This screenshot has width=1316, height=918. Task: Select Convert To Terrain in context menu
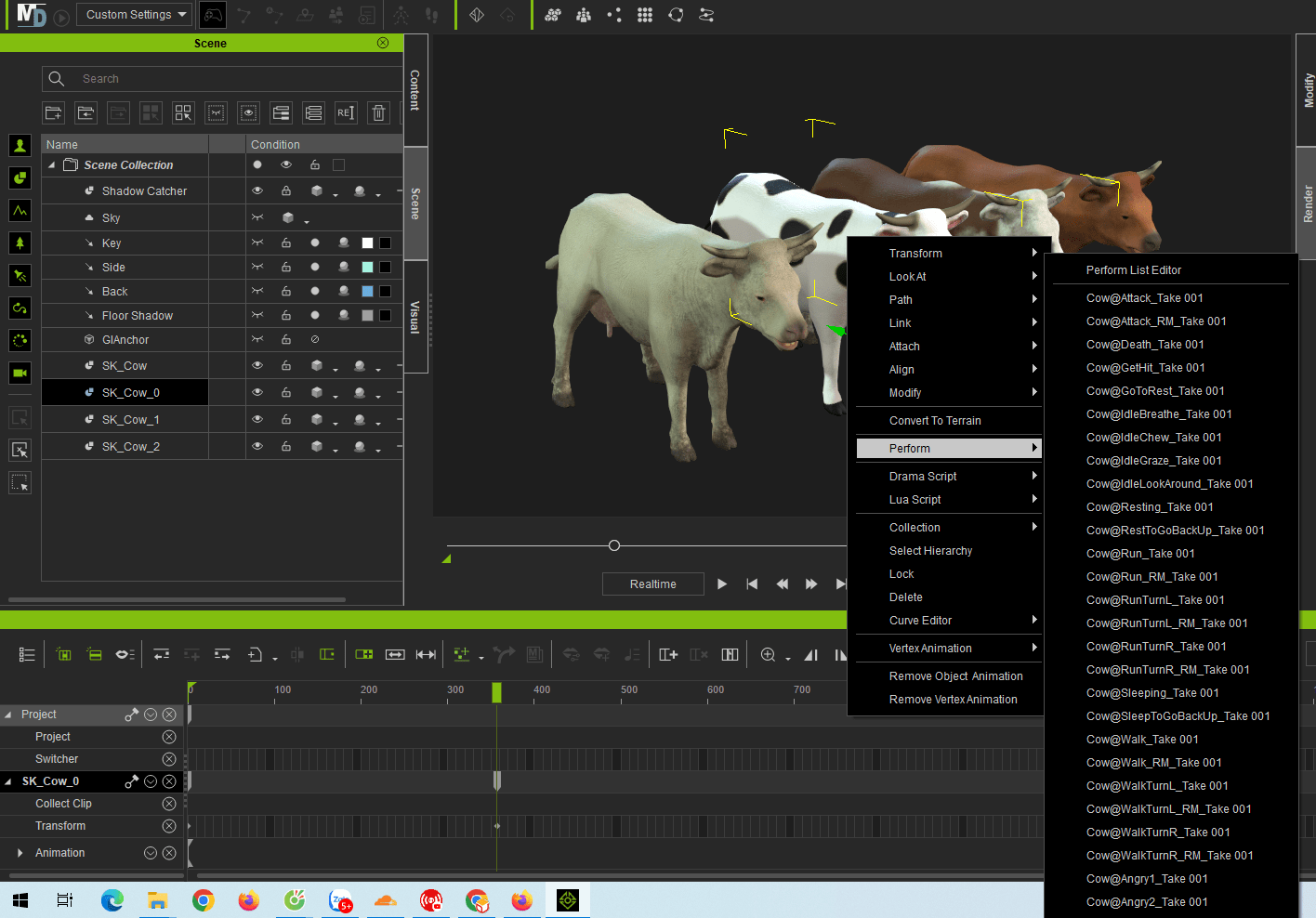[x=934, y=421]
